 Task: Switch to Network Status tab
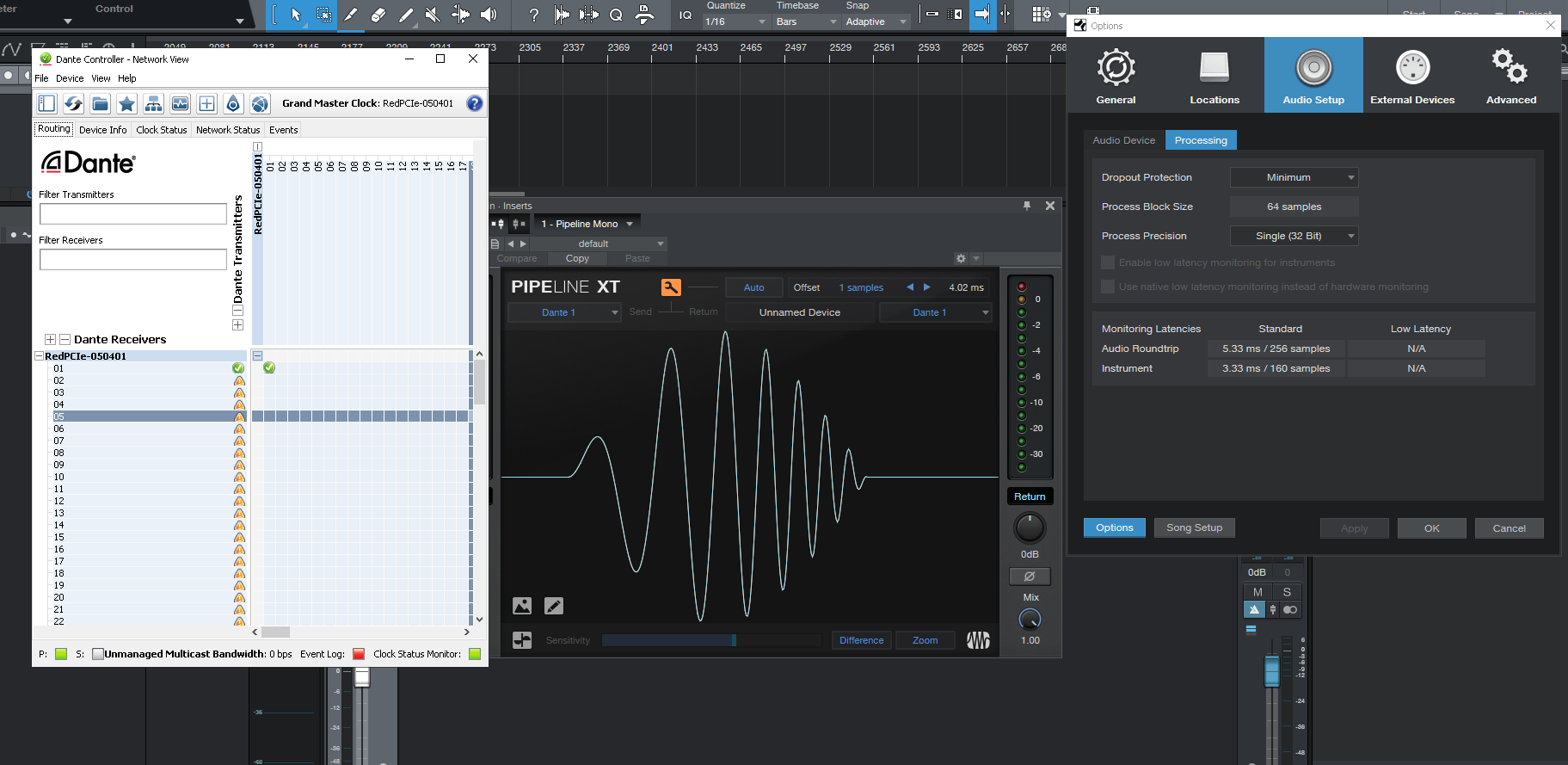tap(228, 130)
